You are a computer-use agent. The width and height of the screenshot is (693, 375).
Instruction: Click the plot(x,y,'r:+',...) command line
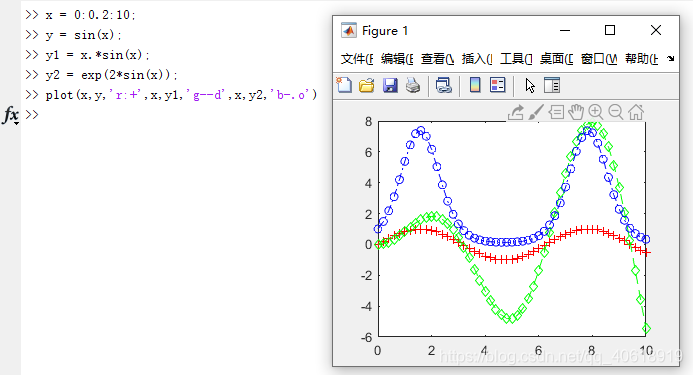click(181, 95)
